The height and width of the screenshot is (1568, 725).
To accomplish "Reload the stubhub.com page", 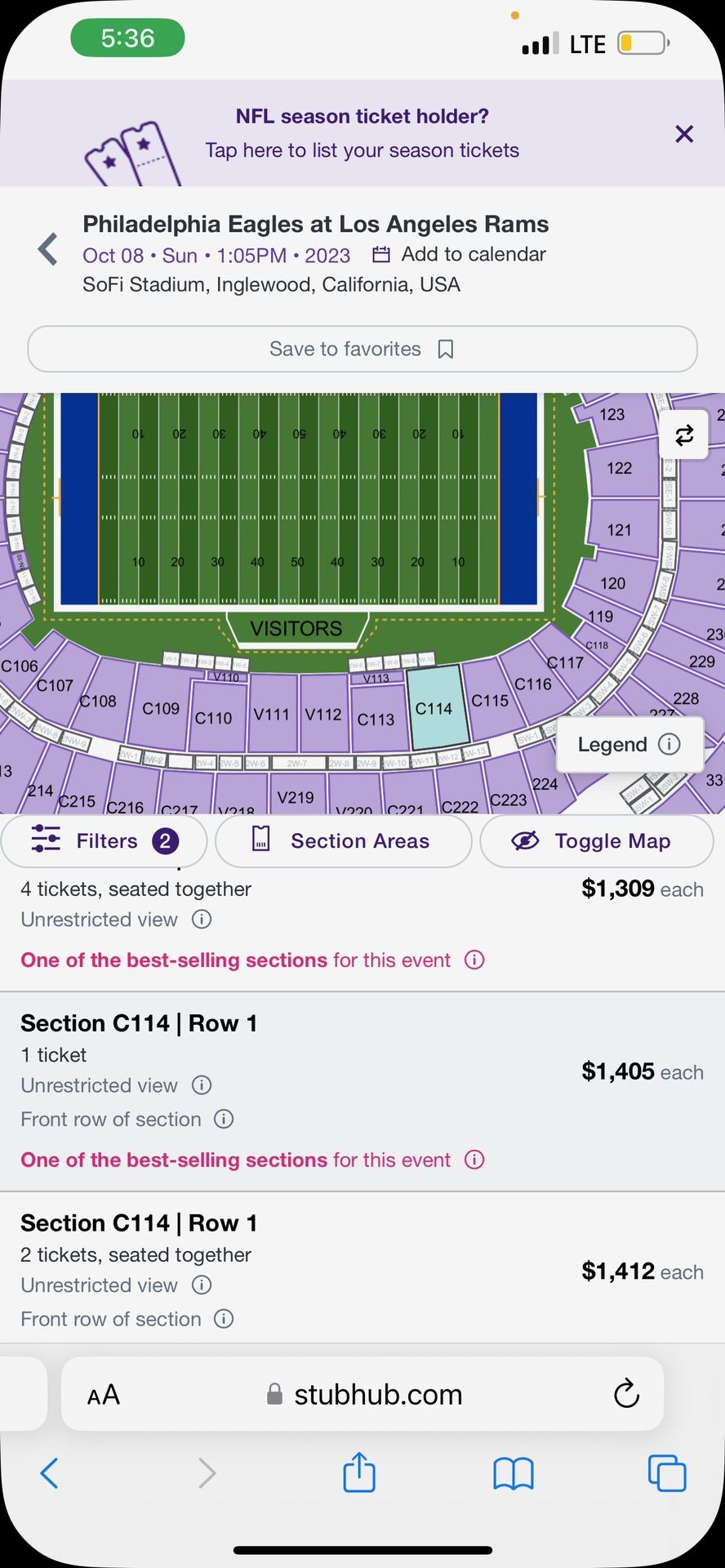I will pos(626,1393).
